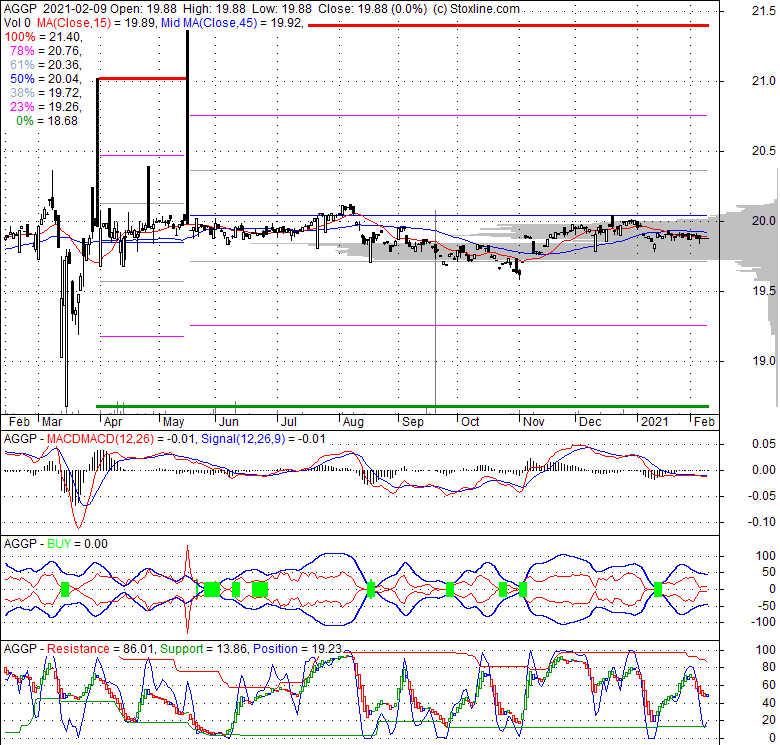
Task: Click the 21.0 price axis label
Action: click(x=764, y=81)
